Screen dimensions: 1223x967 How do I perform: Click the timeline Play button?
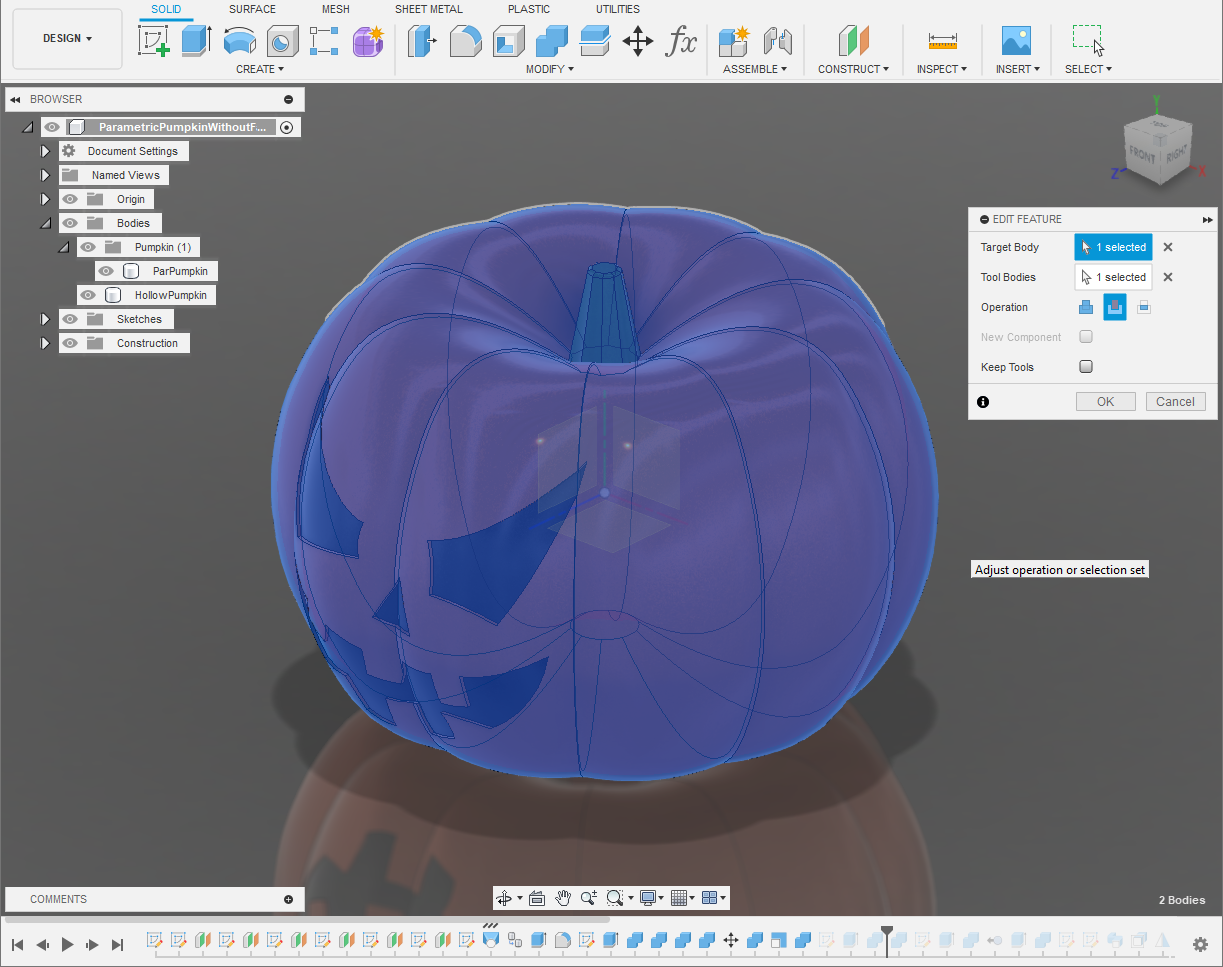pyautogui.click(x=68, y=944)
